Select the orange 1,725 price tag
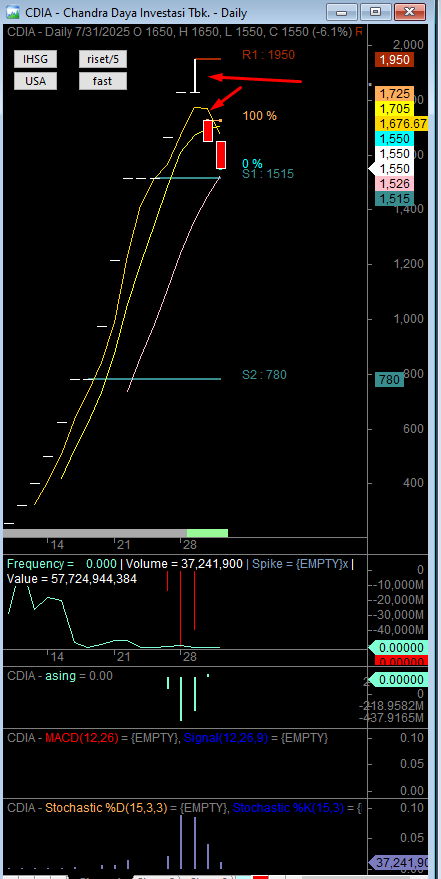 (394, 94)
